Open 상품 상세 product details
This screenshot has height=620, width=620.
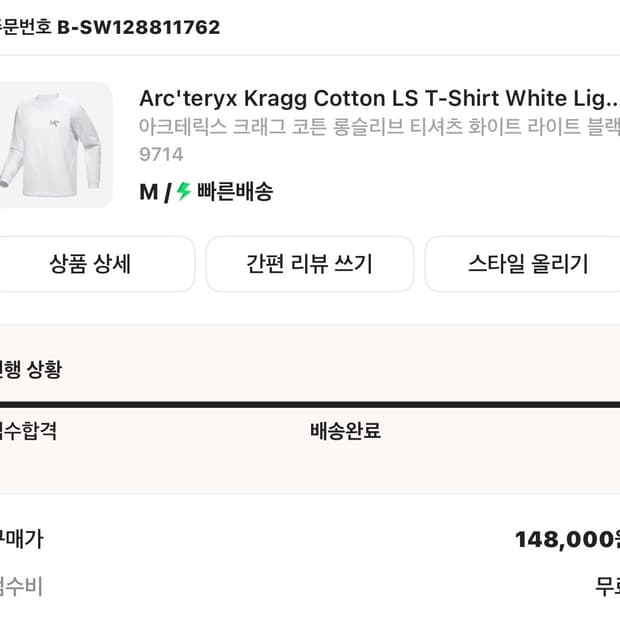click(90, 264)
